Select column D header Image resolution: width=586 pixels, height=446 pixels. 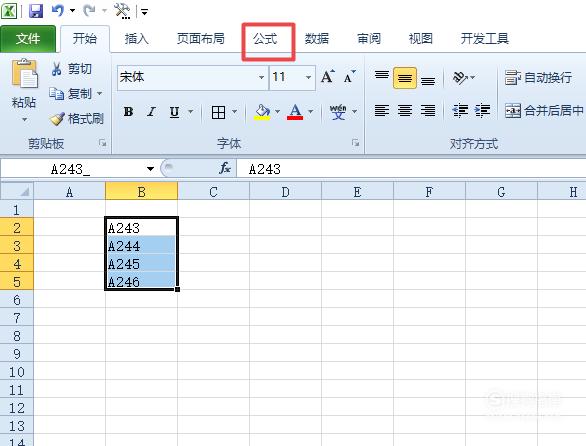[x=286, y=192]
